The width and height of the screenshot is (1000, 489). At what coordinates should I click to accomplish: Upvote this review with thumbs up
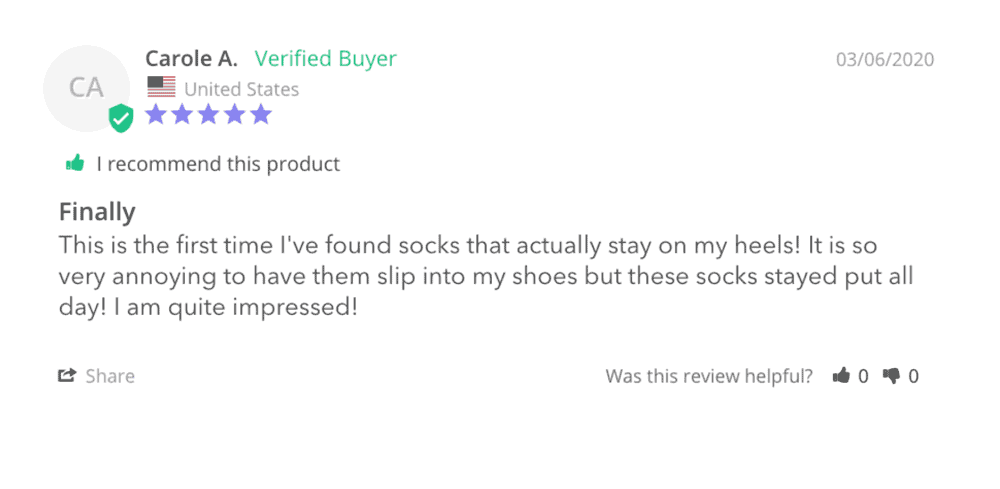(x=841, y=376)
